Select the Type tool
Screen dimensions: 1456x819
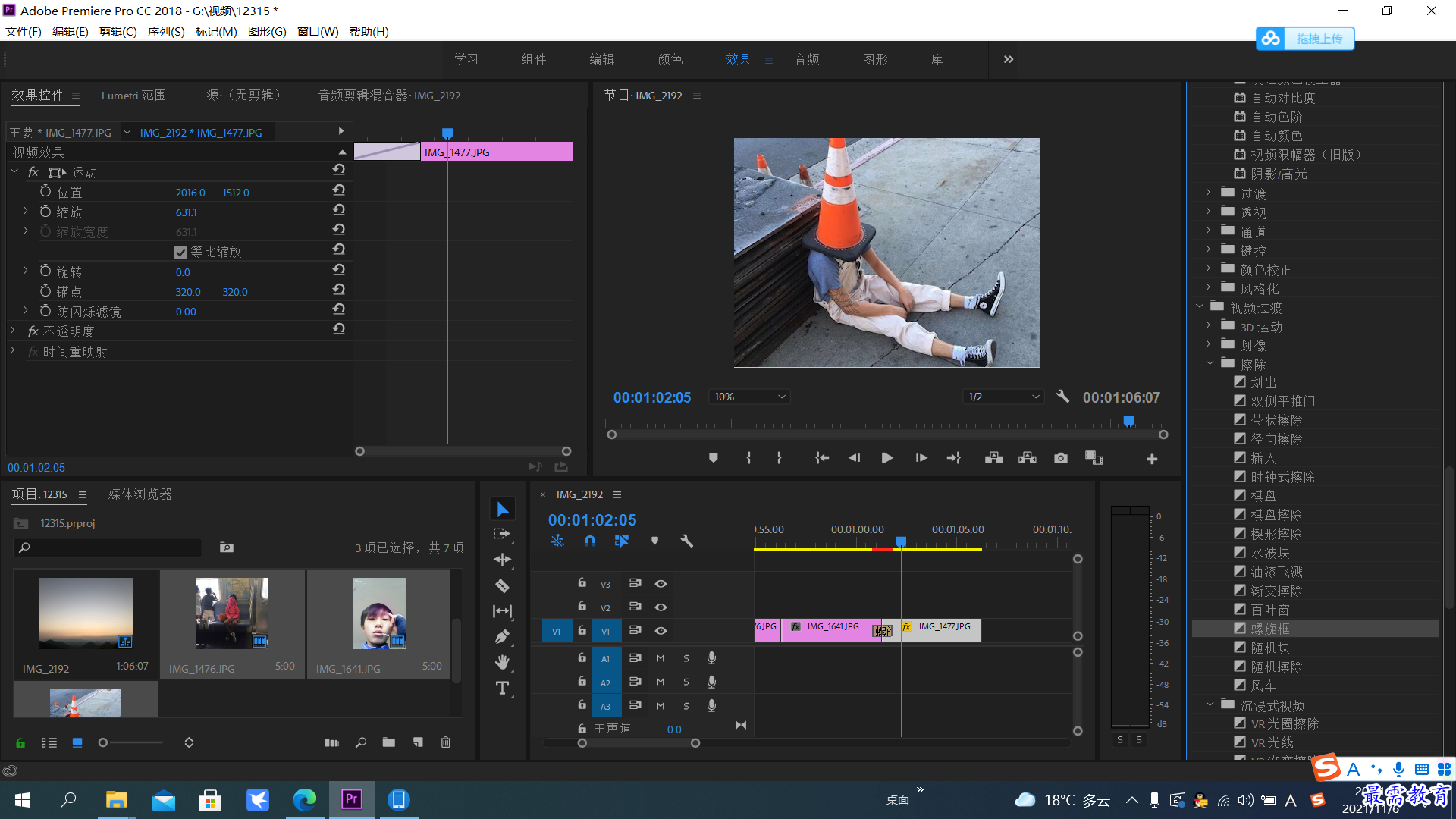tap(502, 688)
